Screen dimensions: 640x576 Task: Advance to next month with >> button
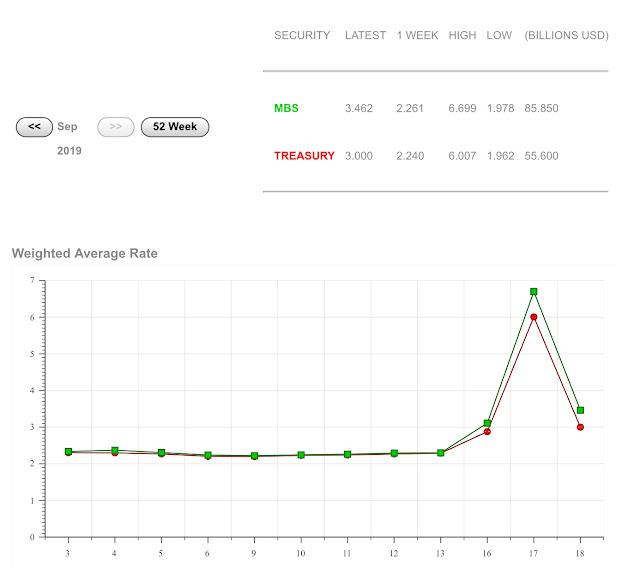(x=116, y=127)
